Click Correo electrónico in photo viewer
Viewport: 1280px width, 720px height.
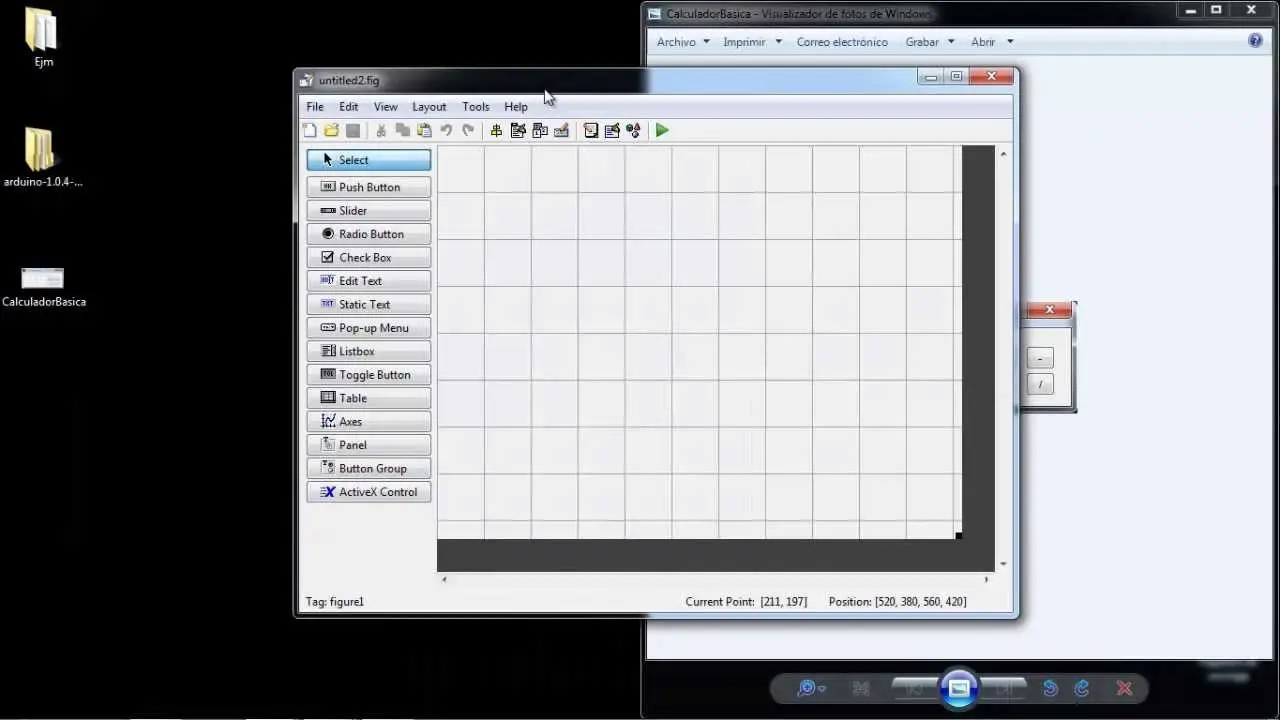pos(842,42)
